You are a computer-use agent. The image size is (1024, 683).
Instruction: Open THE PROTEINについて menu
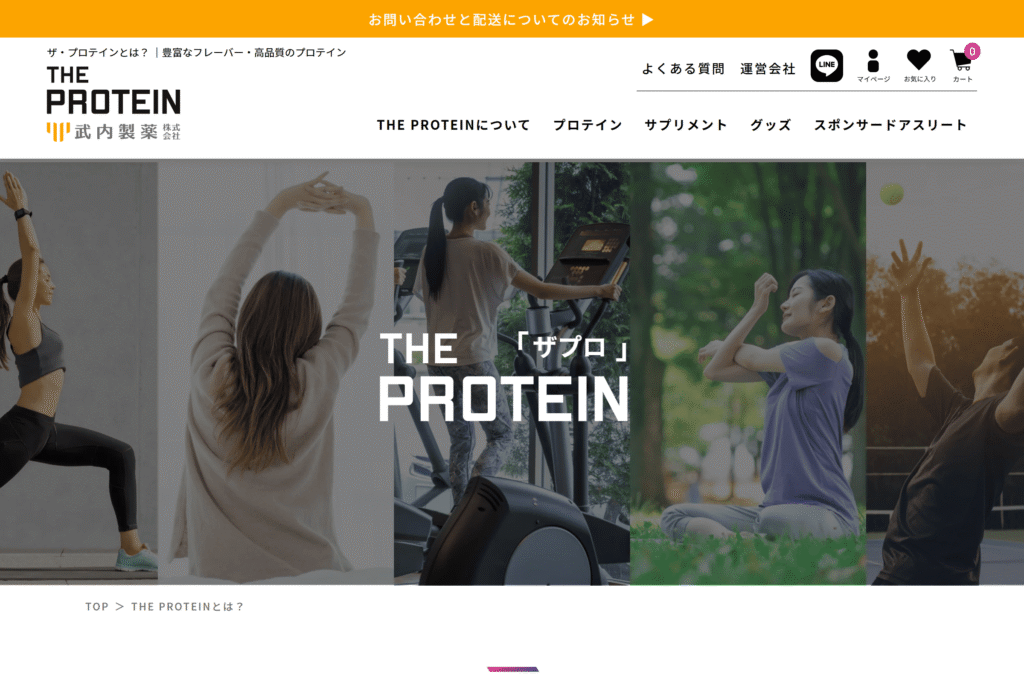(x=453, y=125)
